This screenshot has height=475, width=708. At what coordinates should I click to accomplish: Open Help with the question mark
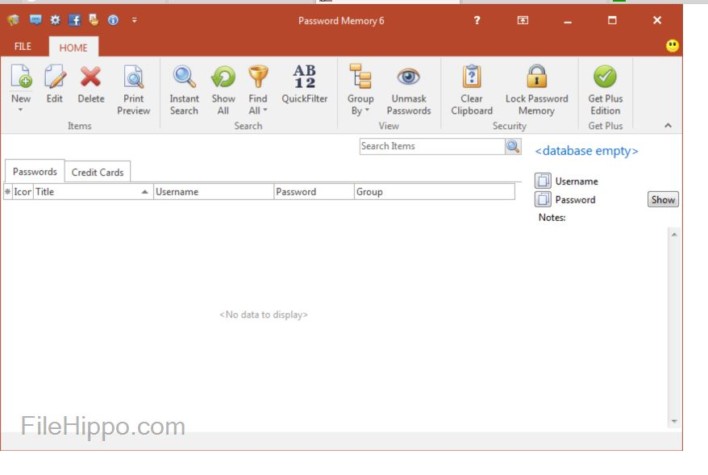click(x=477, y=20)
